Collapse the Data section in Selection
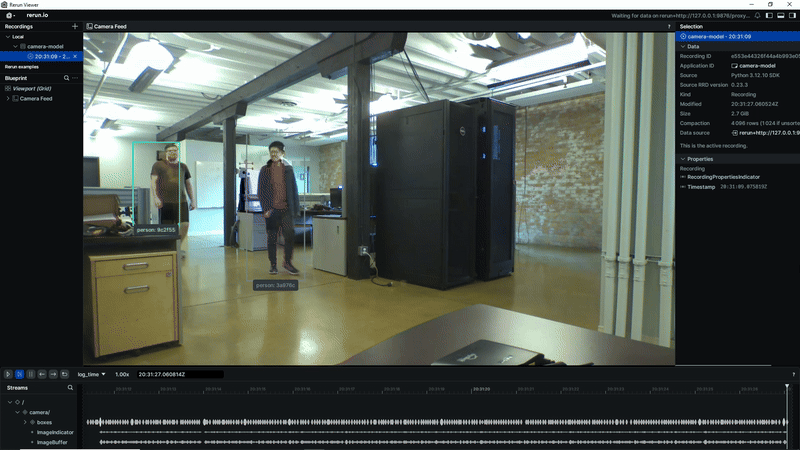Image resolution: width=800 pixels, height=450 pixels. point(683,46)
